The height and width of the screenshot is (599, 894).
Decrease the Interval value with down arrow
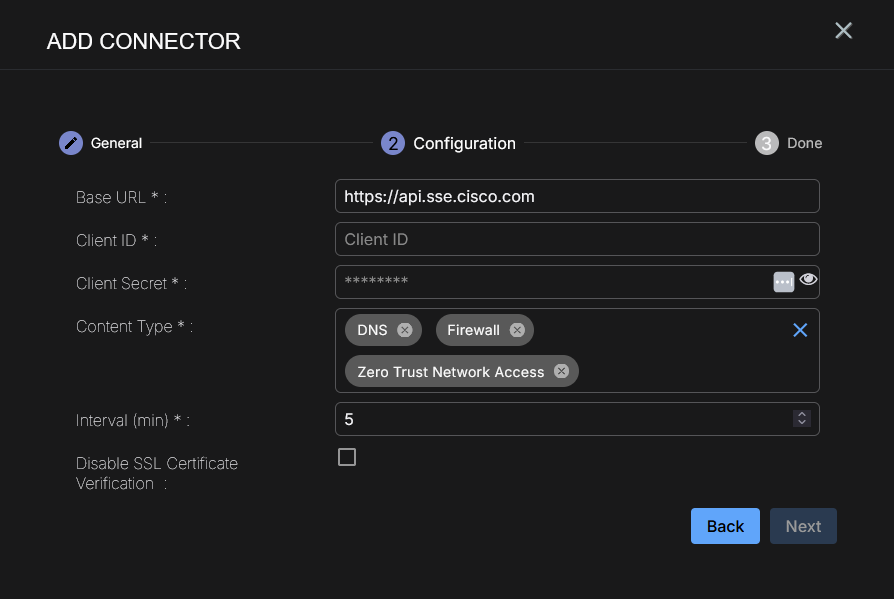tap(801, 423)
